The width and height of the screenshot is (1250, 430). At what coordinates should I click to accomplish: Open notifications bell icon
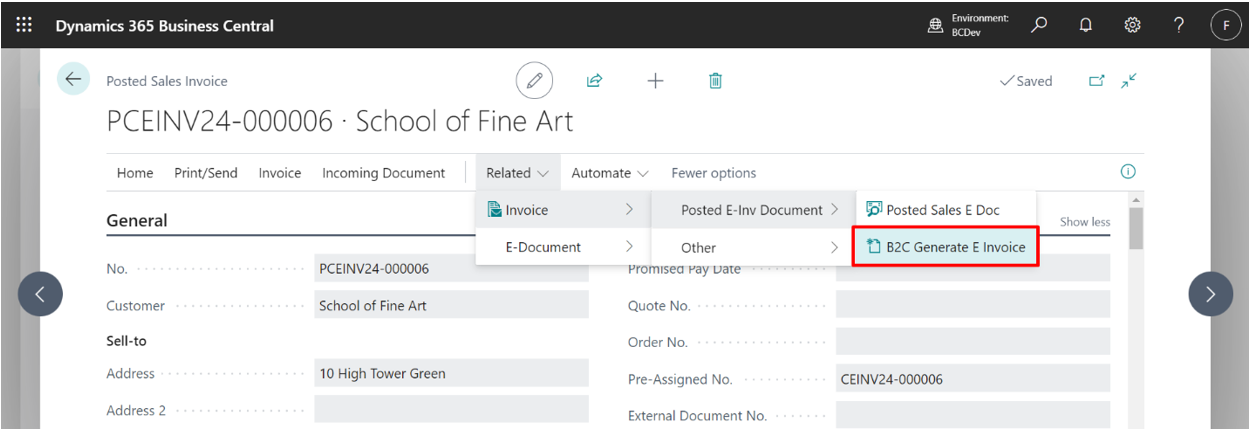click(x=1086, y=25)
